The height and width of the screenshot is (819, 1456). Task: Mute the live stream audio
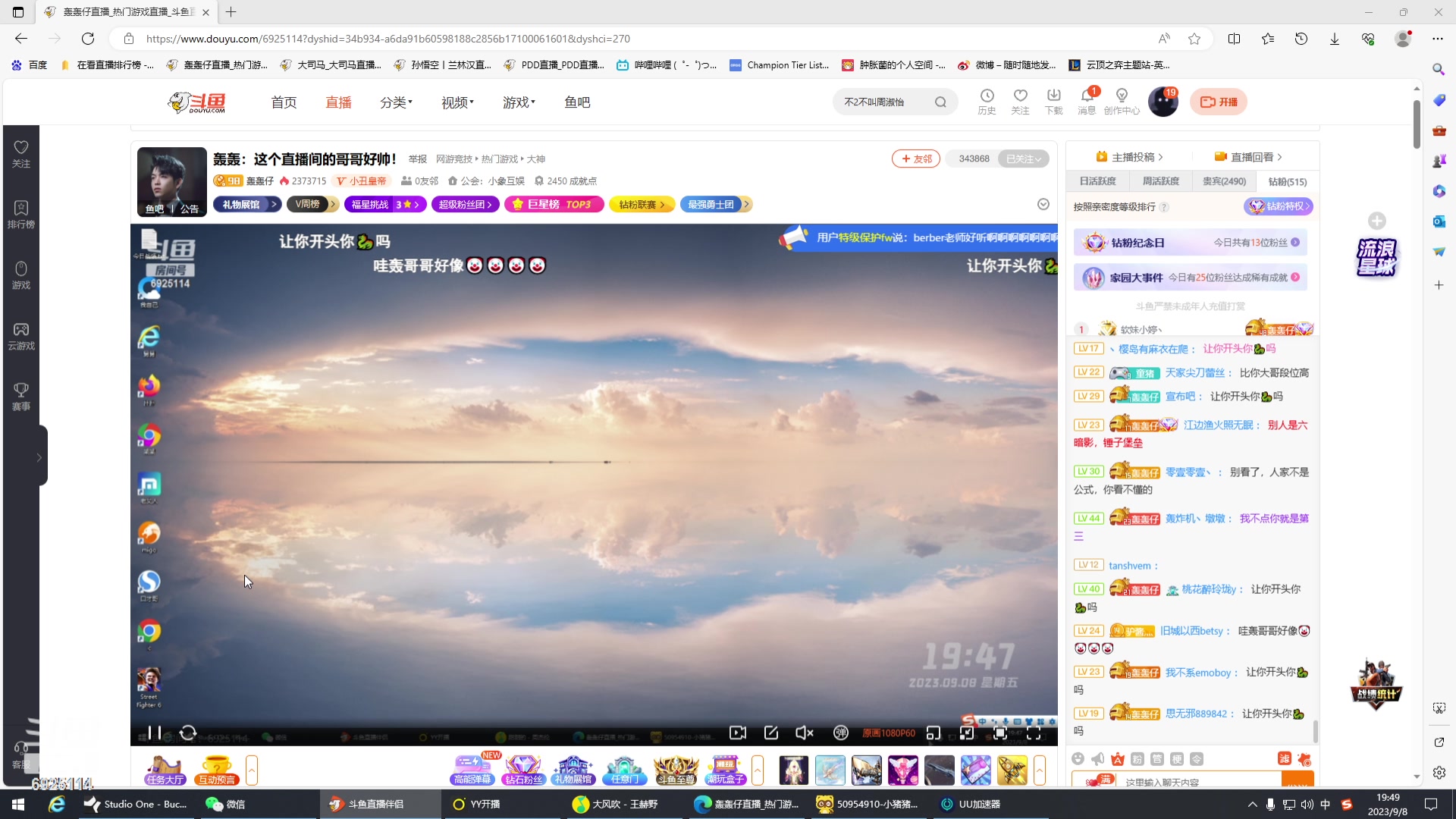click(x=804, y=733)
